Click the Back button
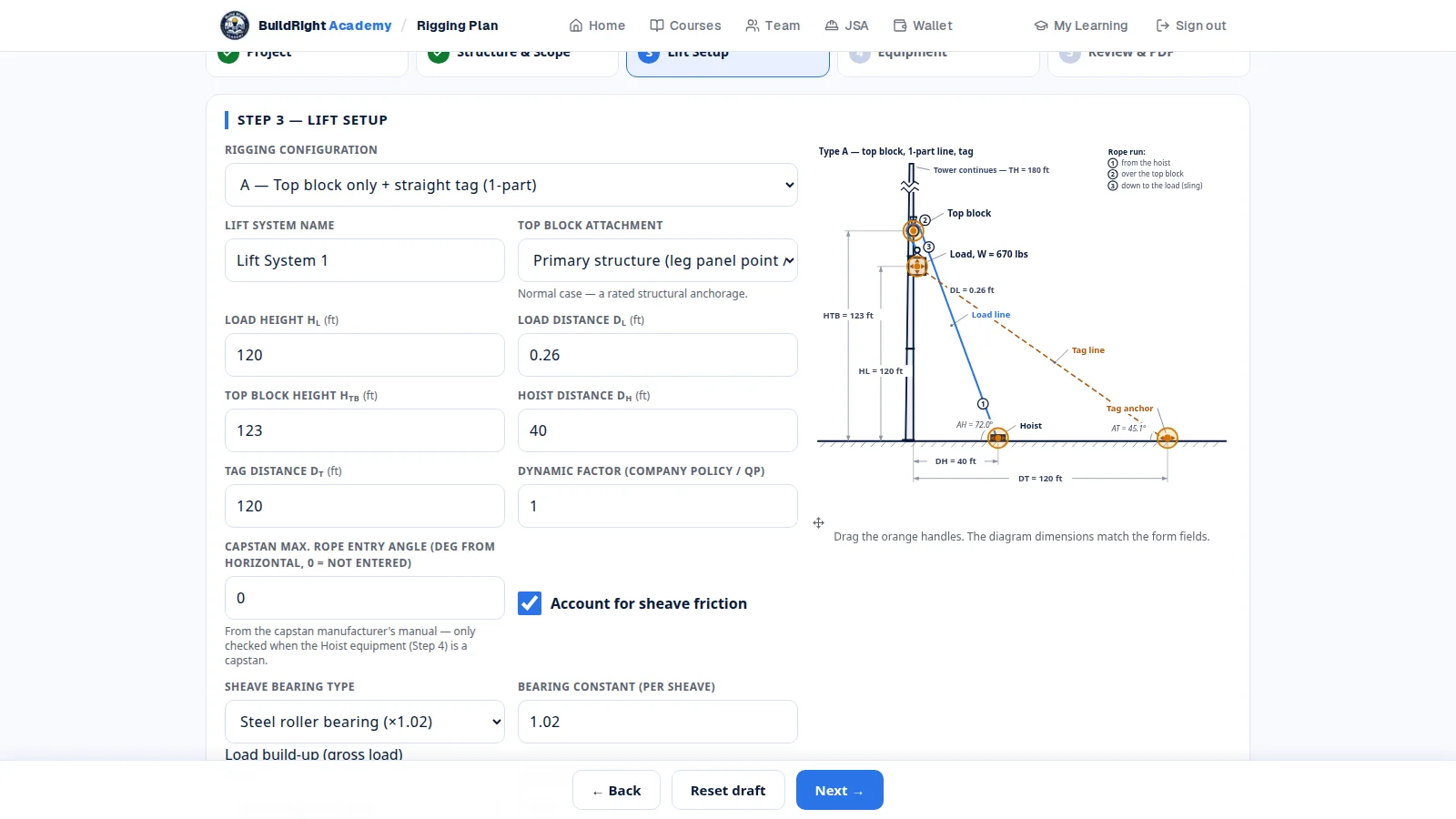 pos(616,790)
